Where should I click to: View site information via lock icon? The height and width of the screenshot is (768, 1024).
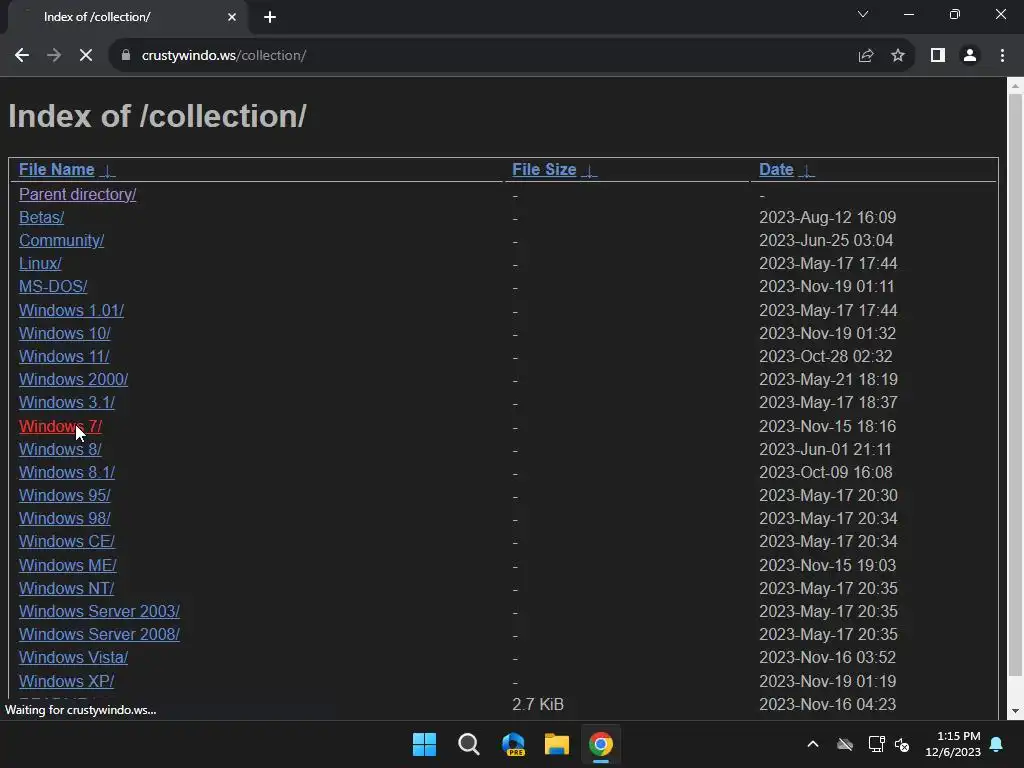[125, 56]
